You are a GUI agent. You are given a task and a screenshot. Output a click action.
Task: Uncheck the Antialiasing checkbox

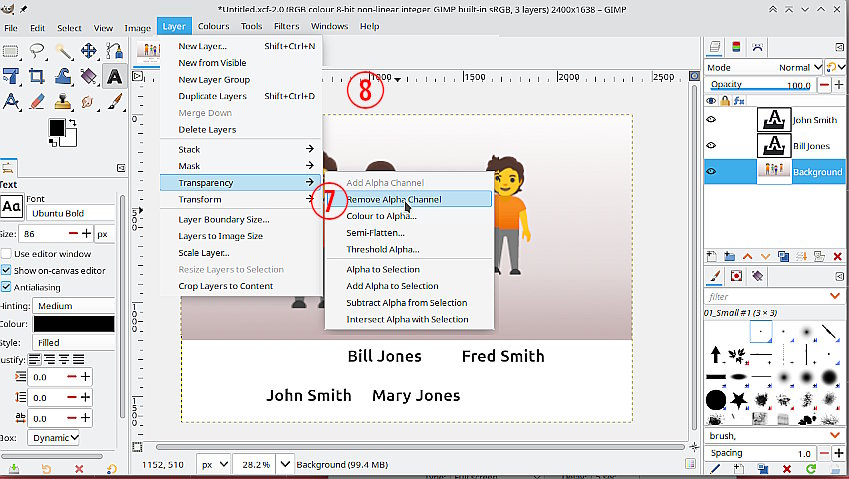click(x=7, y=288)
